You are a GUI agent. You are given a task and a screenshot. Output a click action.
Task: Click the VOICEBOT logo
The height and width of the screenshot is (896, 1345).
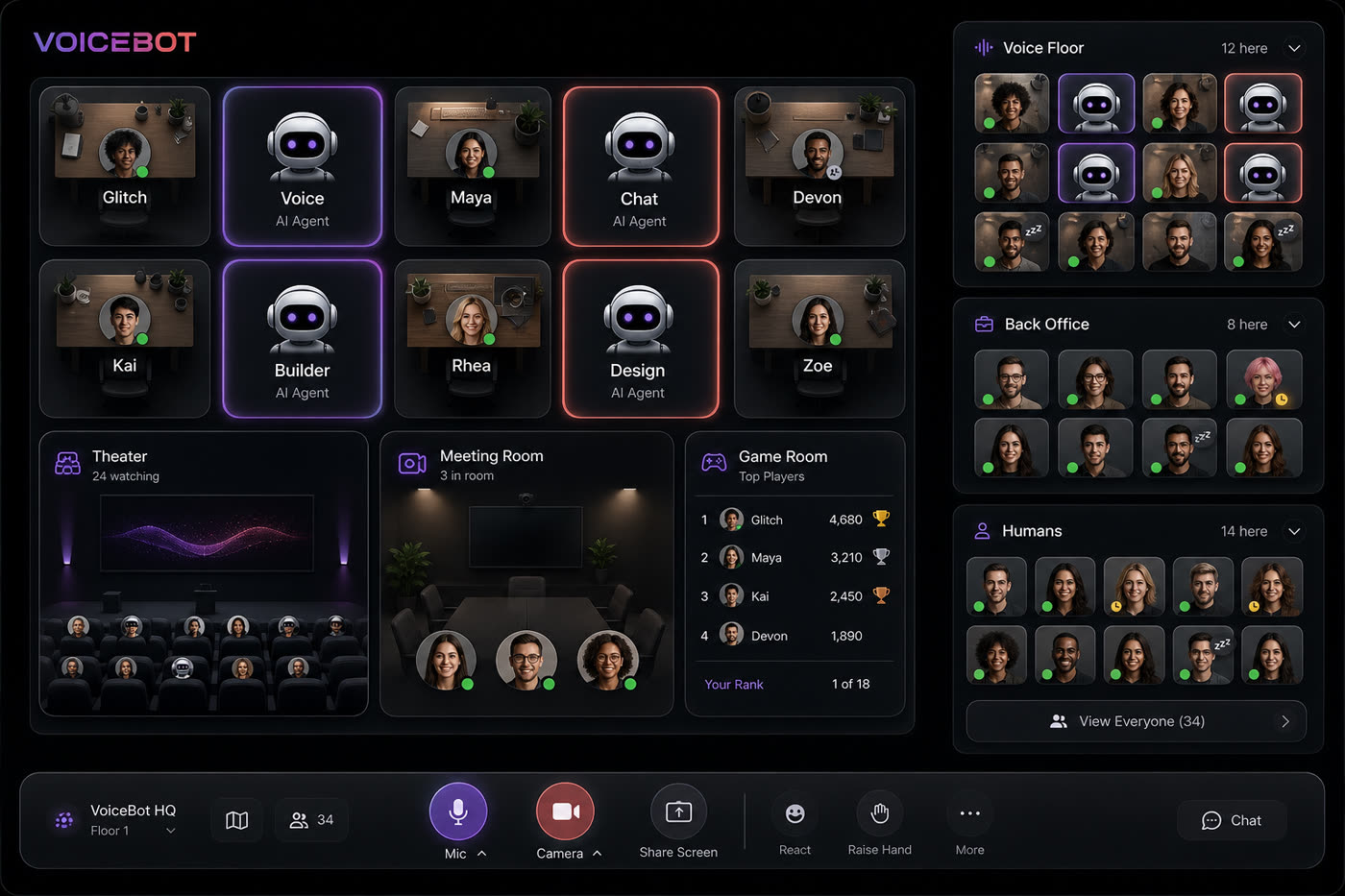click(115, 42)
